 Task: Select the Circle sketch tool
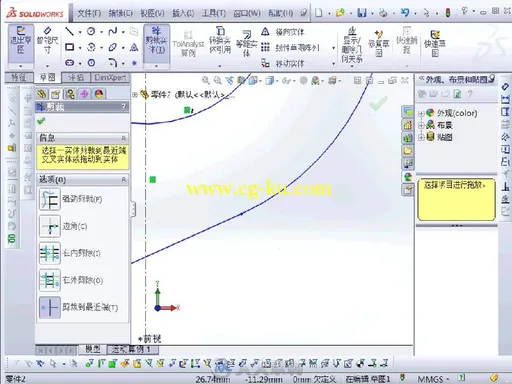[91, 31]
